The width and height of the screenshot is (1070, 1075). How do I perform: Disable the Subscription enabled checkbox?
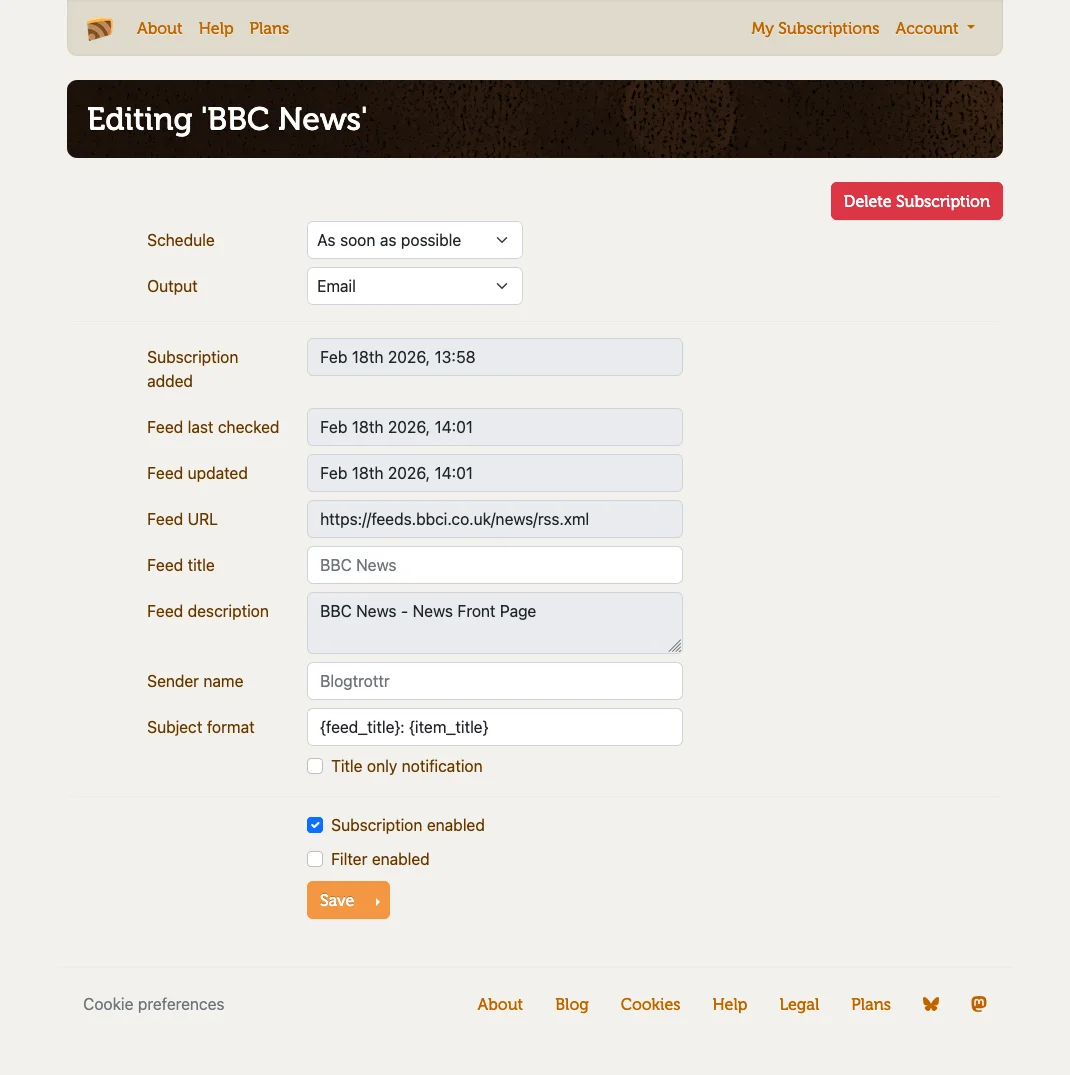point(315,825)
